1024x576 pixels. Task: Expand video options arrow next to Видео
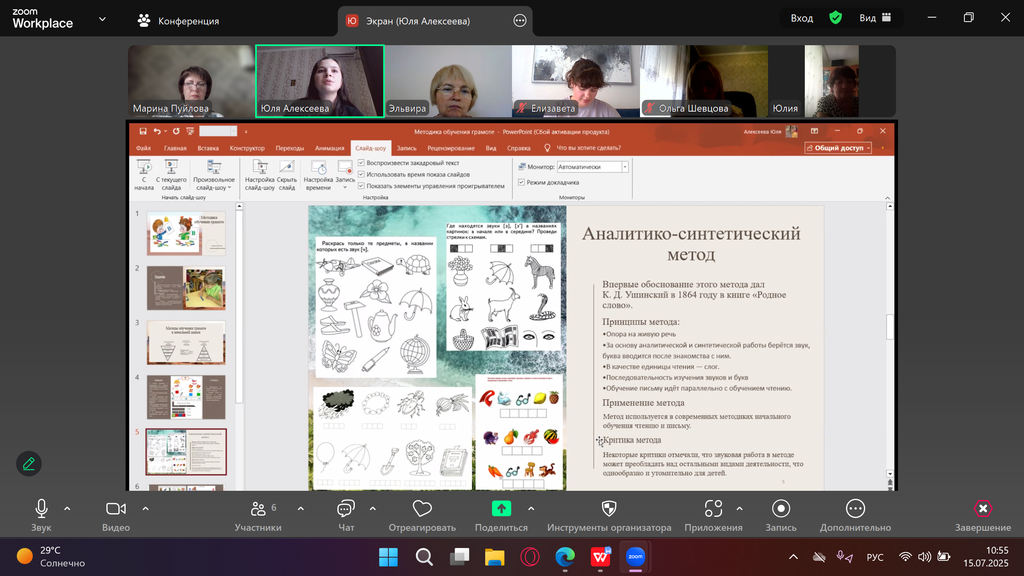point(145,508)
